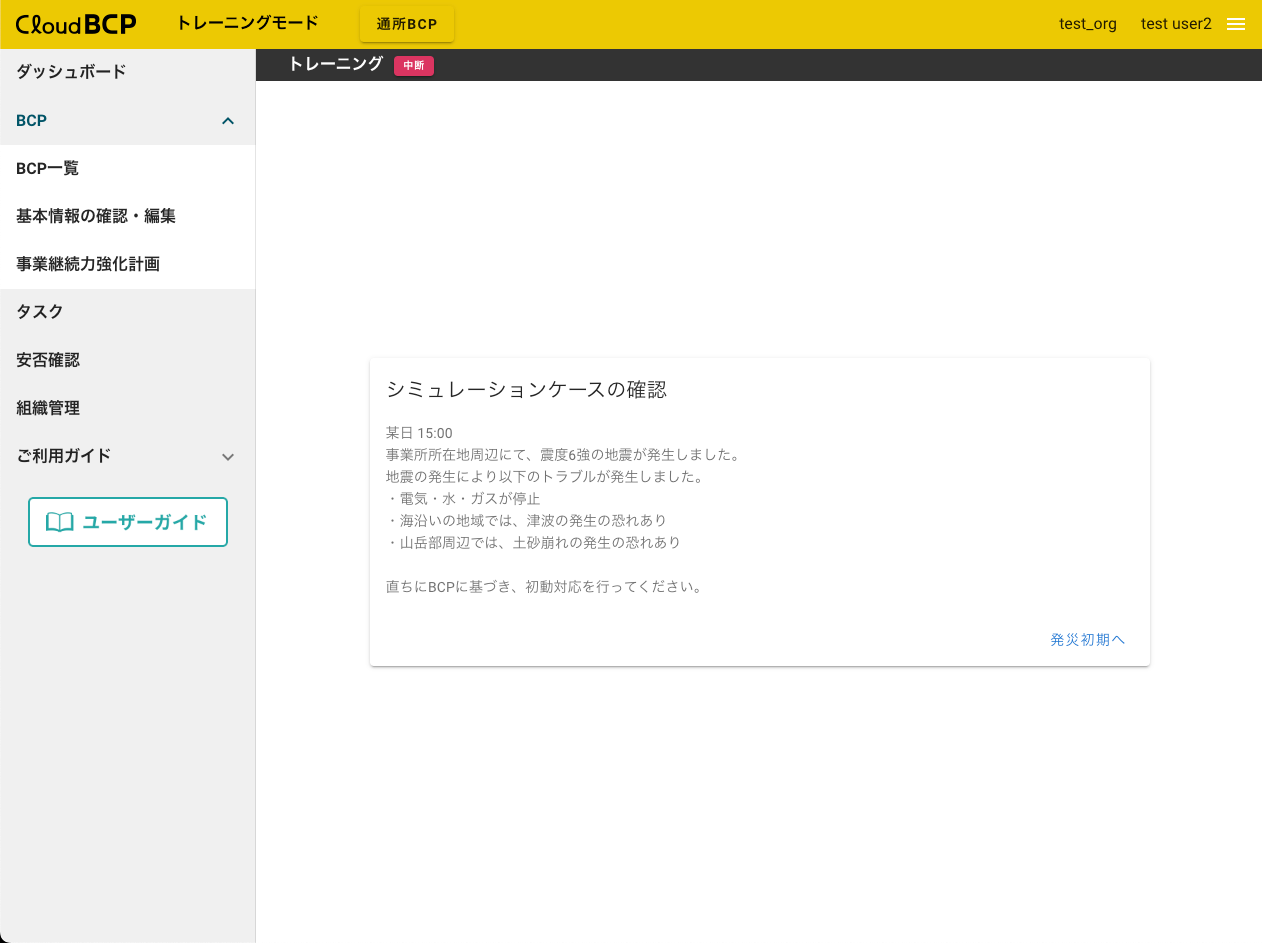This screenshot has width=1262, height=943.
Task: Click the トレーニングモード header label
Action: point(247,23)
